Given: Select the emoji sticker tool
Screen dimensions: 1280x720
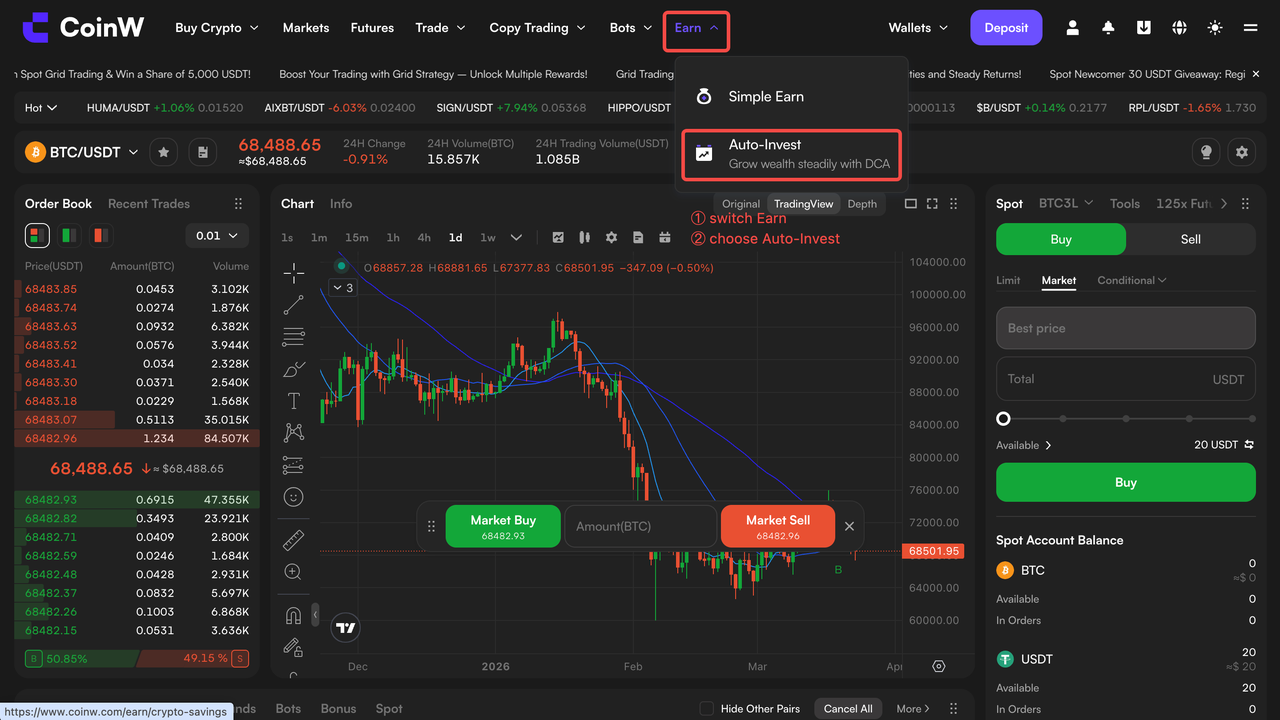Looking at the screenshot, I should 293,497.
